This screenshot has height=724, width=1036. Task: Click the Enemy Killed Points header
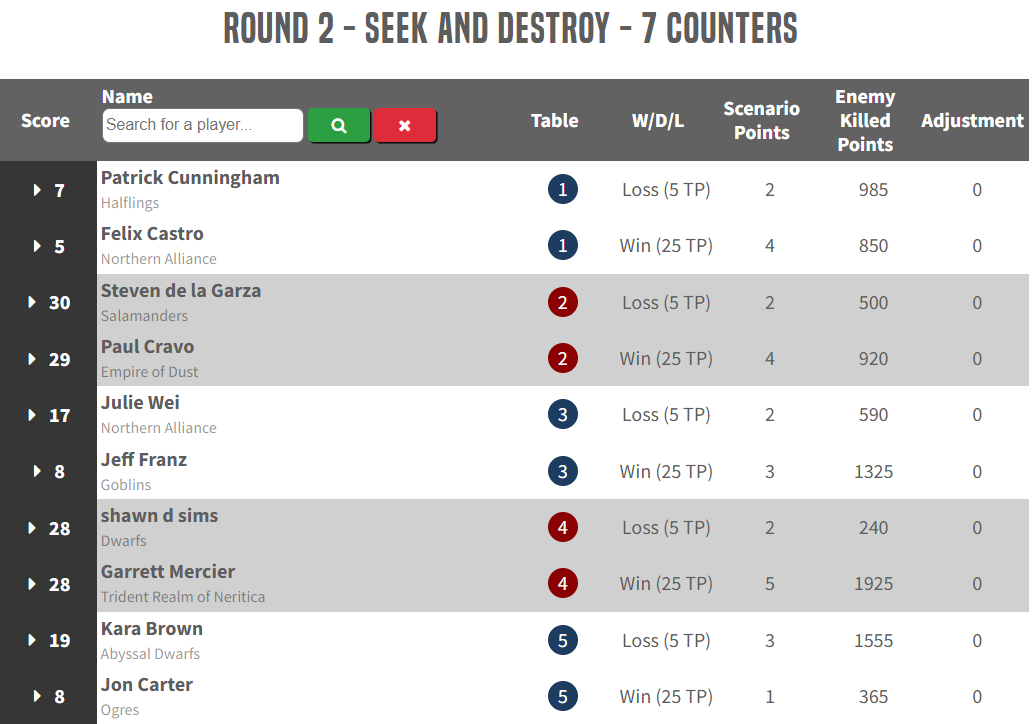click(x=865, y=121)
